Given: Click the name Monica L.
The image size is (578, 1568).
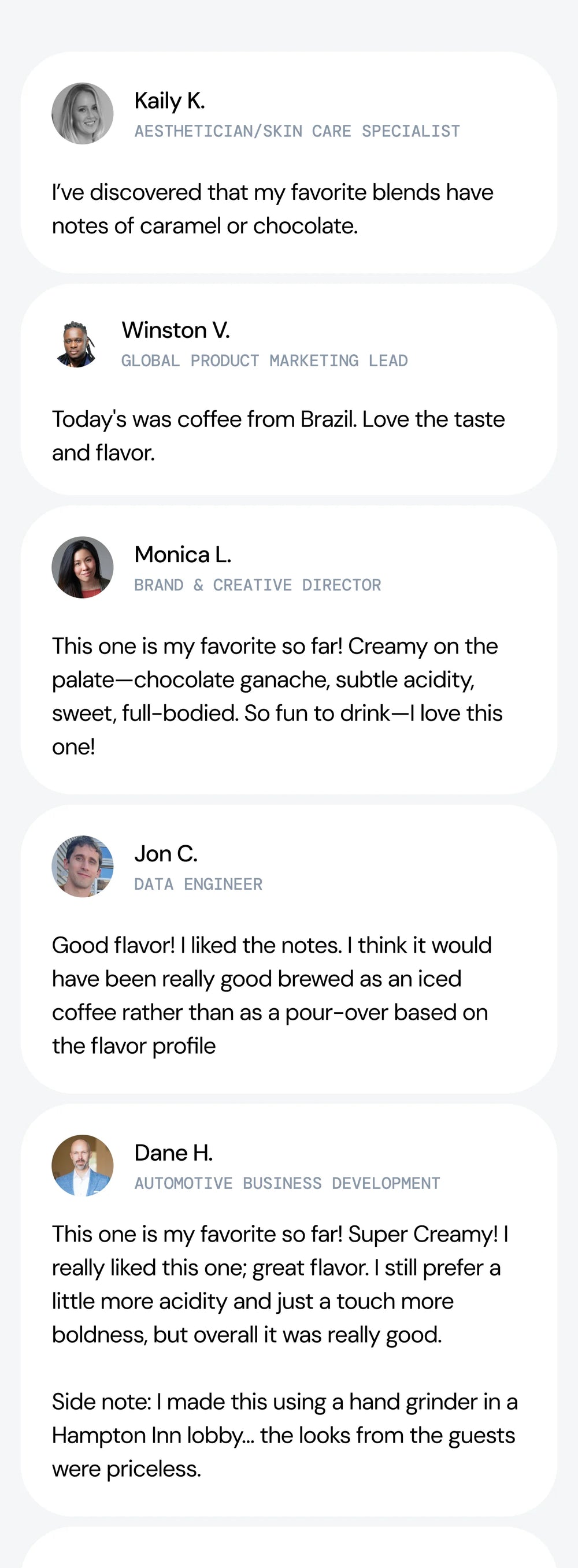Looking at the screenshot, I should (183, 555).
